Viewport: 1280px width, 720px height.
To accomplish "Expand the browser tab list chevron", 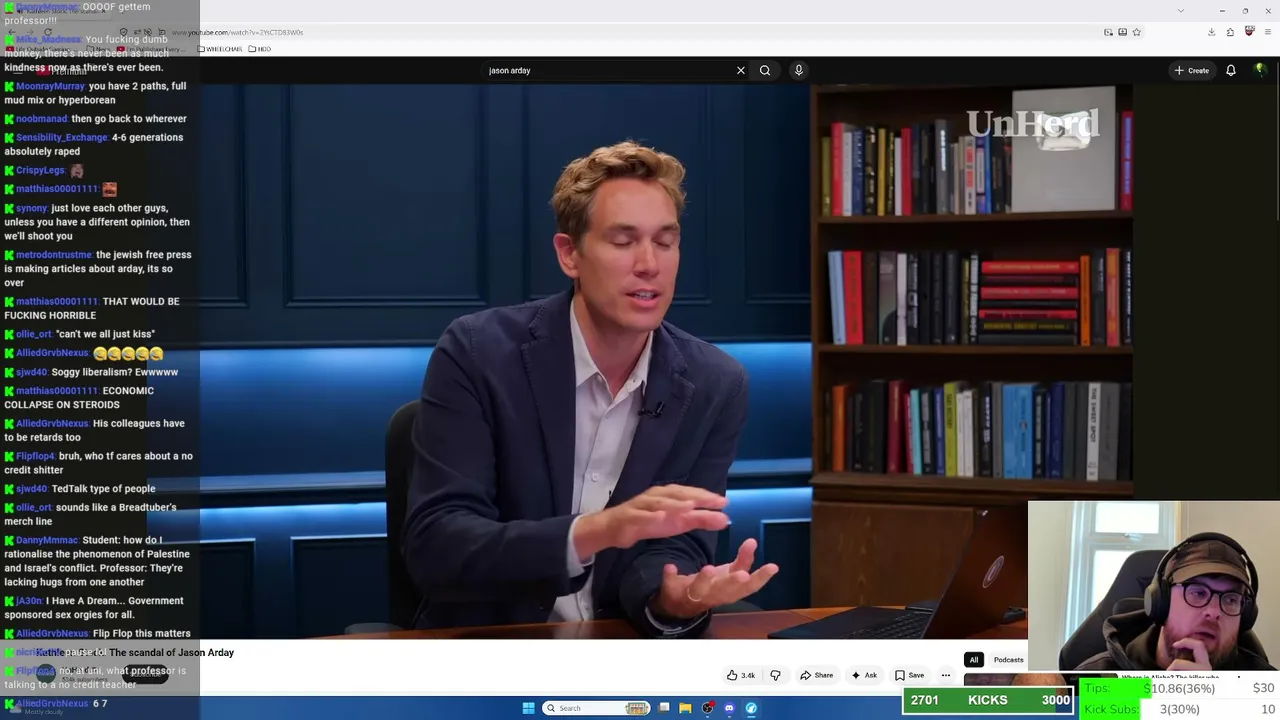I will point(1181,10).
